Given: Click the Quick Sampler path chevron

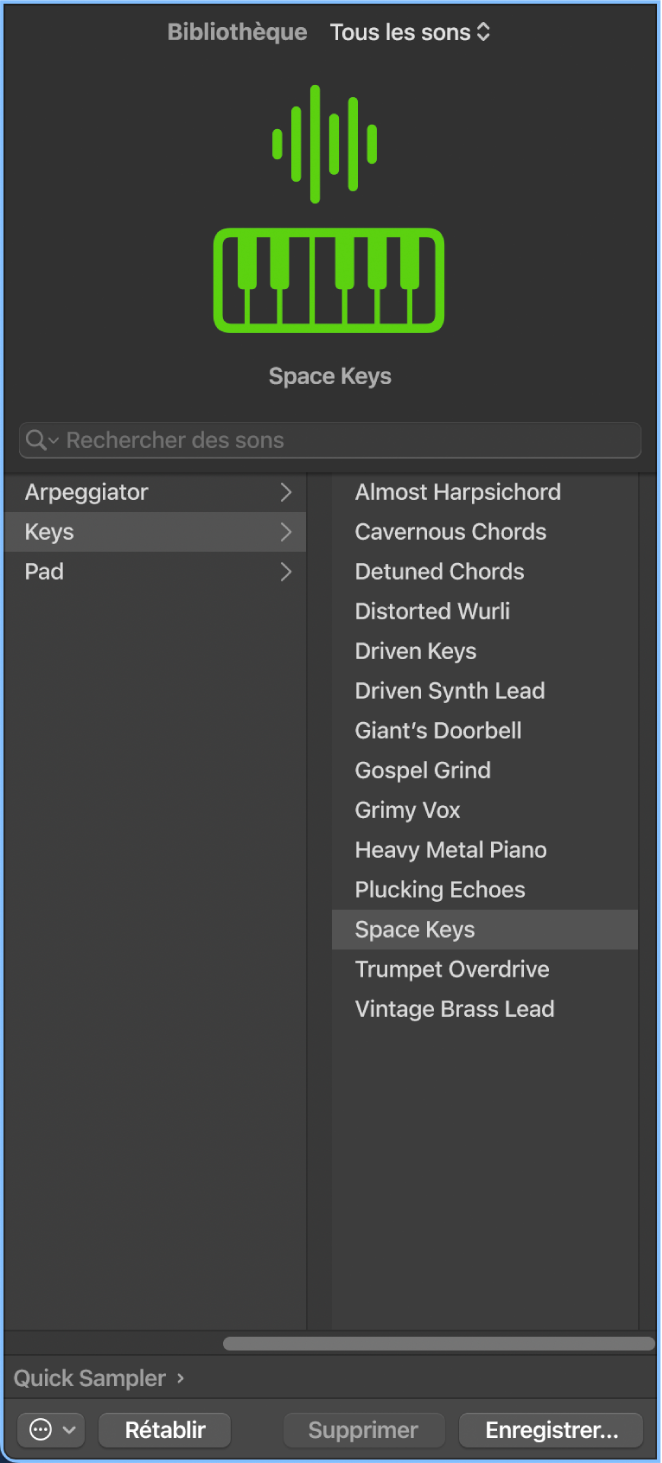Looking at the screenshot, I should tap(180, 1378).
